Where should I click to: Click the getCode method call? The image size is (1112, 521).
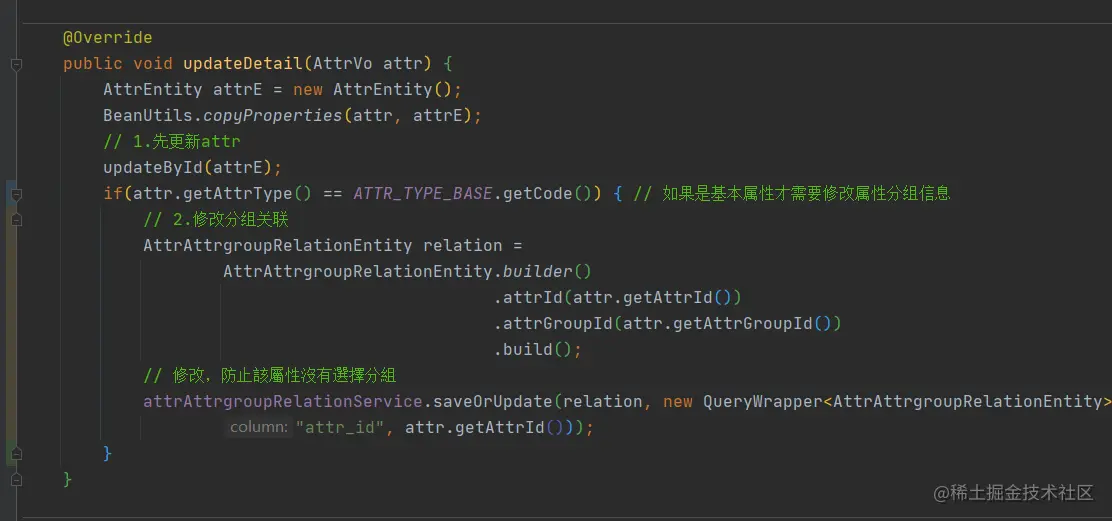(538, 193)
